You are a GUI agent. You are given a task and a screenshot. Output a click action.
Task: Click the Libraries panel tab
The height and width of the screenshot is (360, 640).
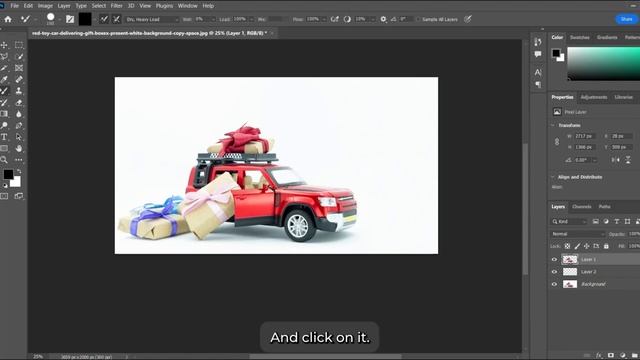click(623, 97)
